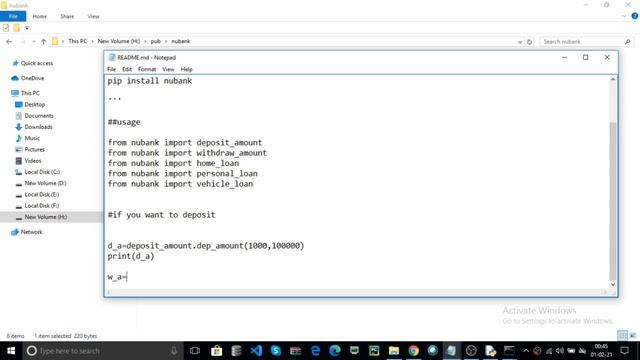Open Notepad File menu
This screenshot has width=640, height=360.
pyautogui.click(x=111, y=69)
